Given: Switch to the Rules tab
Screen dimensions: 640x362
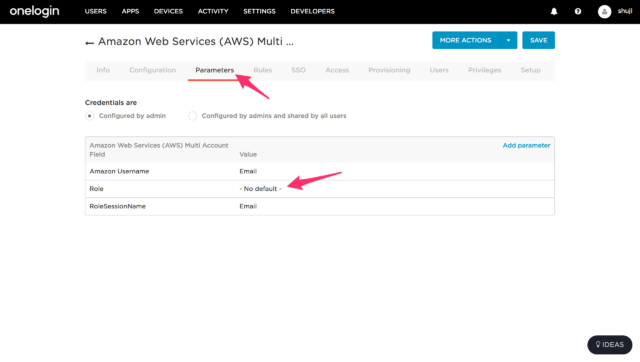Looking at the screenshot, I should tap(262, 70).
